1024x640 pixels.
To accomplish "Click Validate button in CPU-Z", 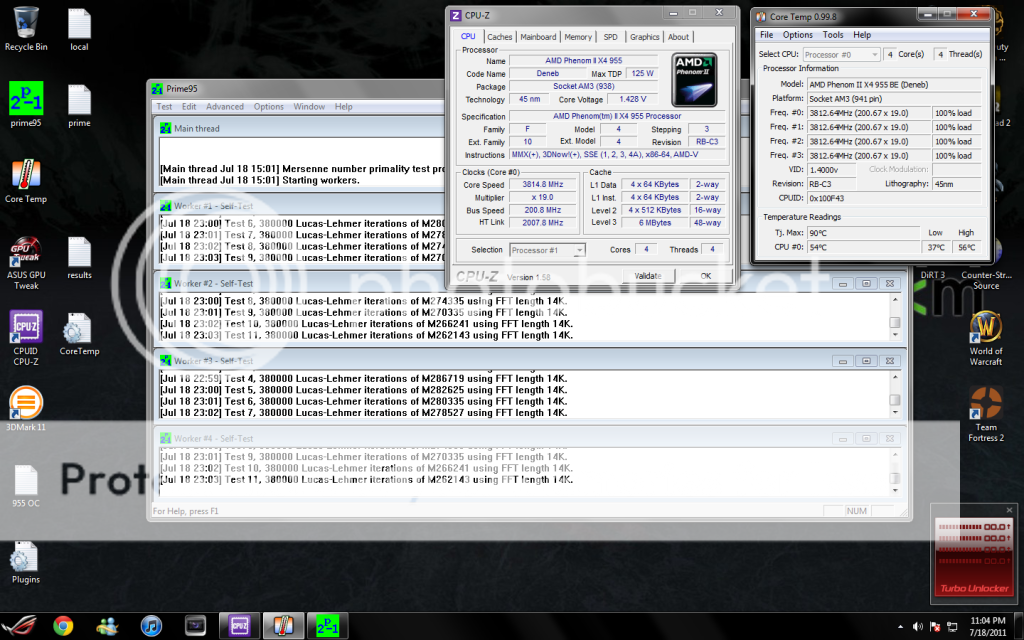I will click(x=648, y=276).
